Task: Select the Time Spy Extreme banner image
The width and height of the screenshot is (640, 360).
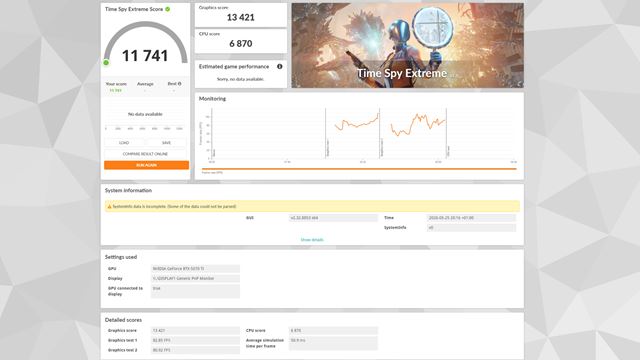Action: tap(407, 45)
